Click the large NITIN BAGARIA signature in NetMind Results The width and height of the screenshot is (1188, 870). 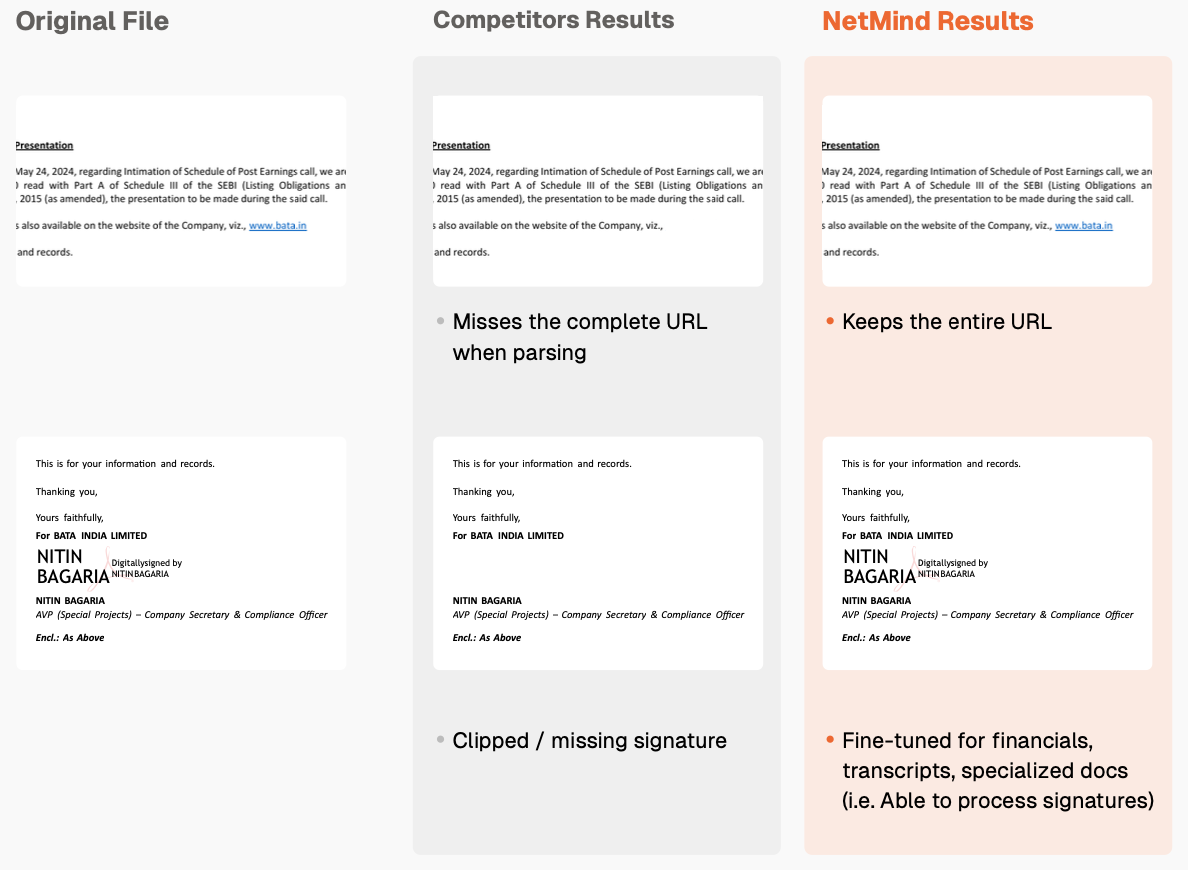[879, 566]
